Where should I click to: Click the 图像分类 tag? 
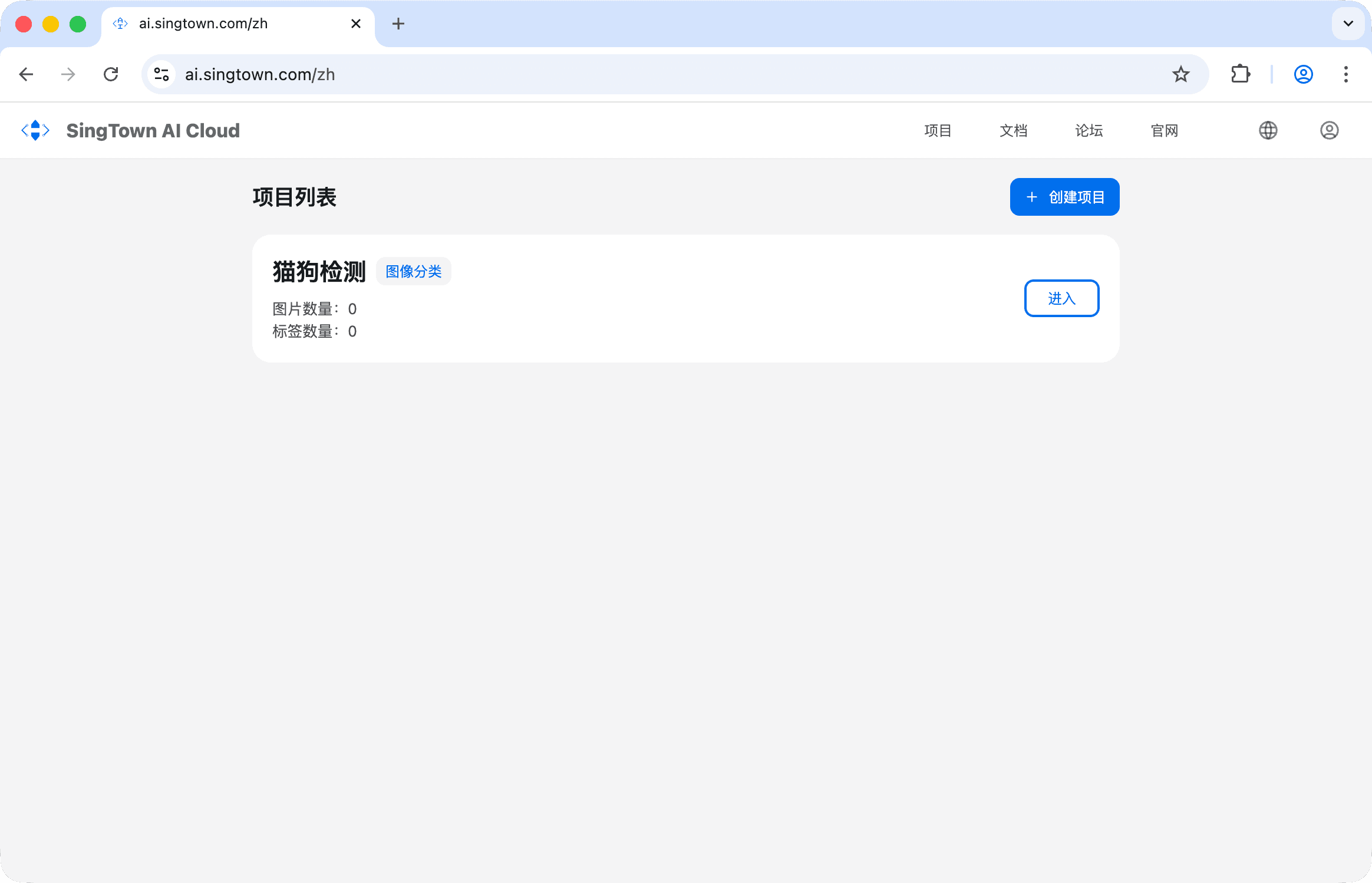413,271
